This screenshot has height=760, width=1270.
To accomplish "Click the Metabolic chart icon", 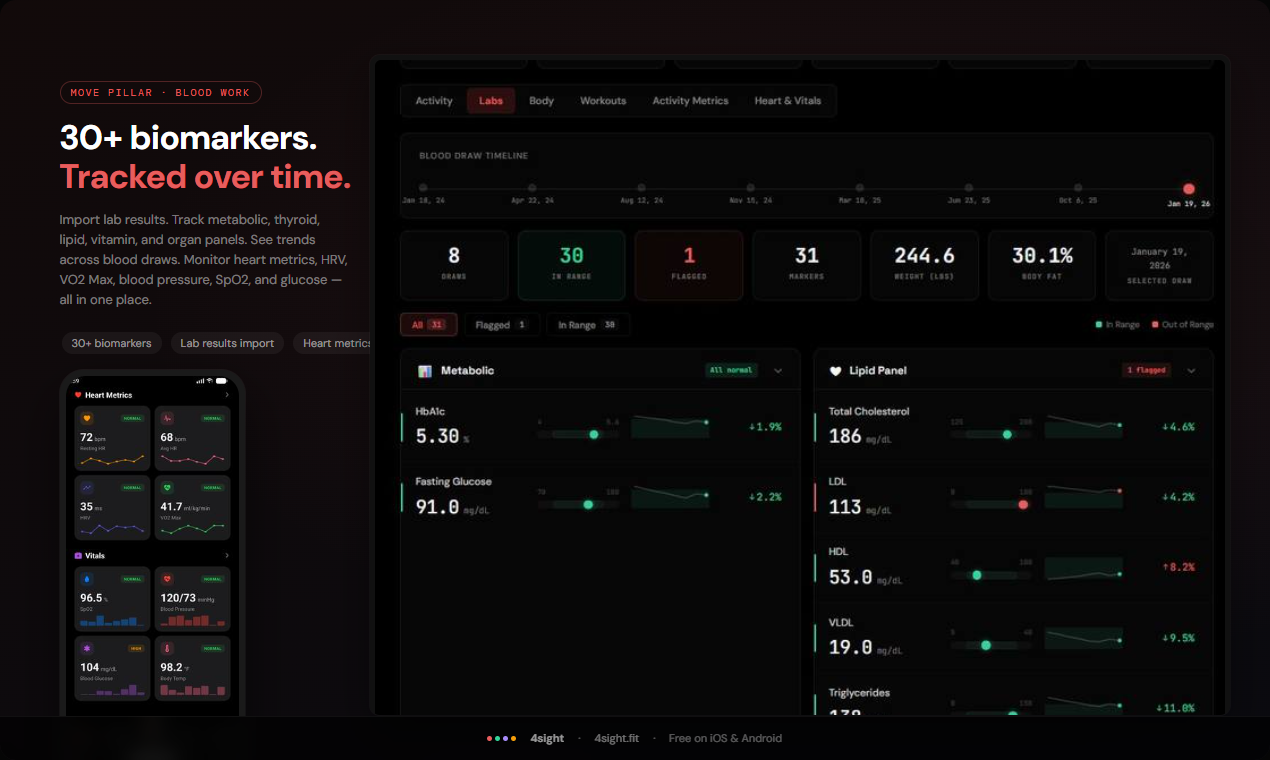I will (x=425, y=371).
